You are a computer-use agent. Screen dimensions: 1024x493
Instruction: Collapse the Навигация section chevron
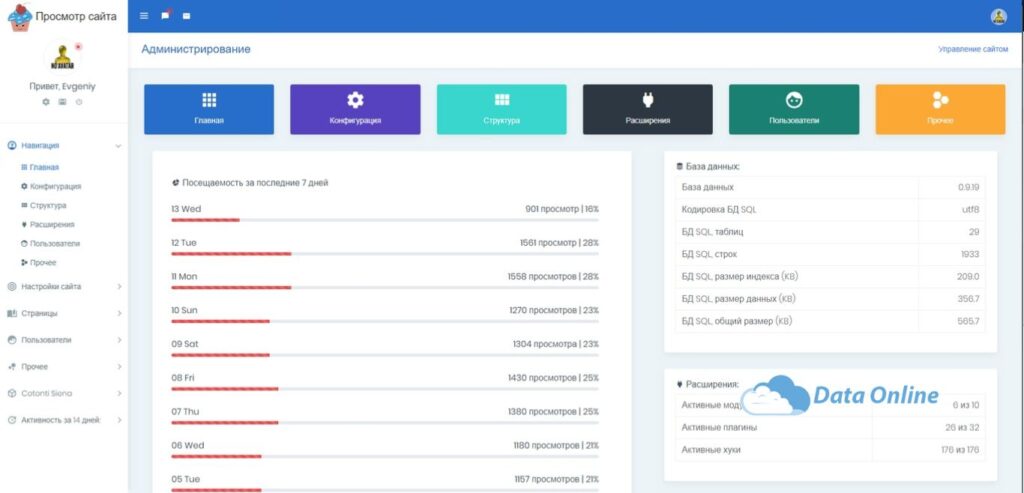[118, 146]
